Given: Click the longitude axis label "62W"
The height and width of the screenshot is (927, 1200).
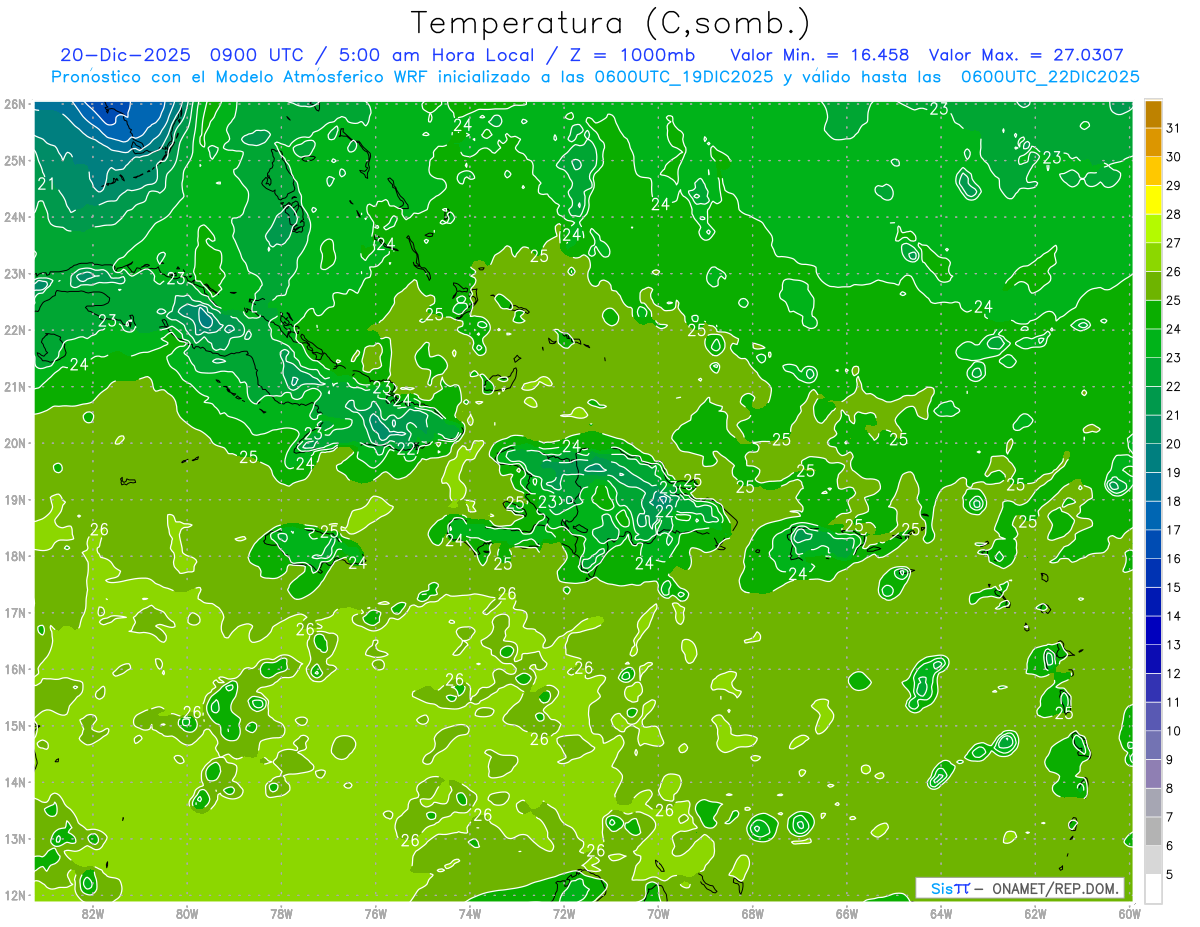Looking at the screenshot, I should coord(1036,913).
